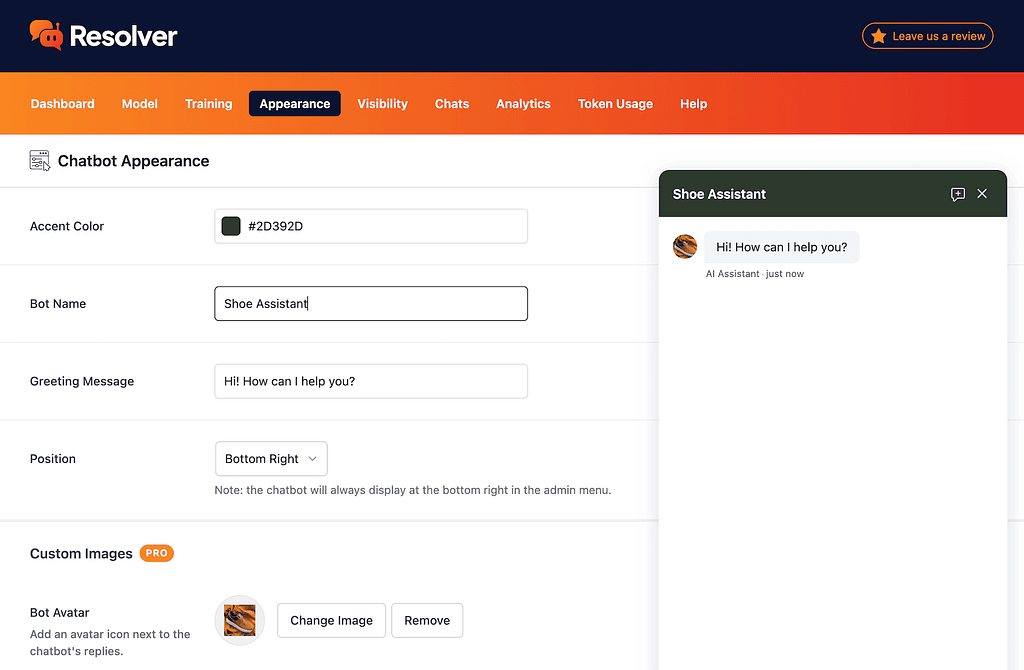Click the Greeting Message label
1024x670 pixels.
click(82, 381)
